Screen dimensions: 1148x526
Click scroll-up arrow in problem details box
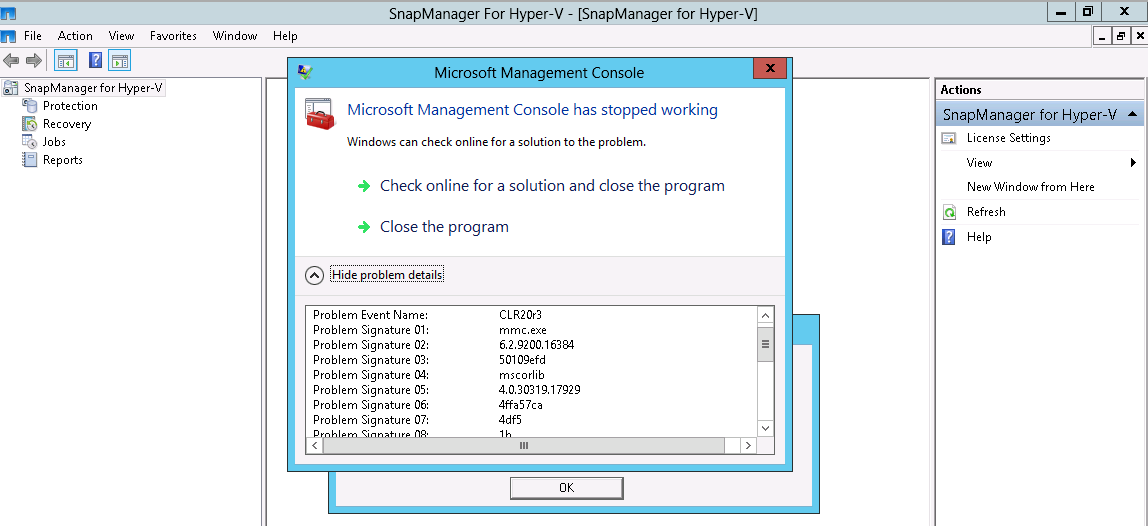pyautogui.click(x=765, y=316)
